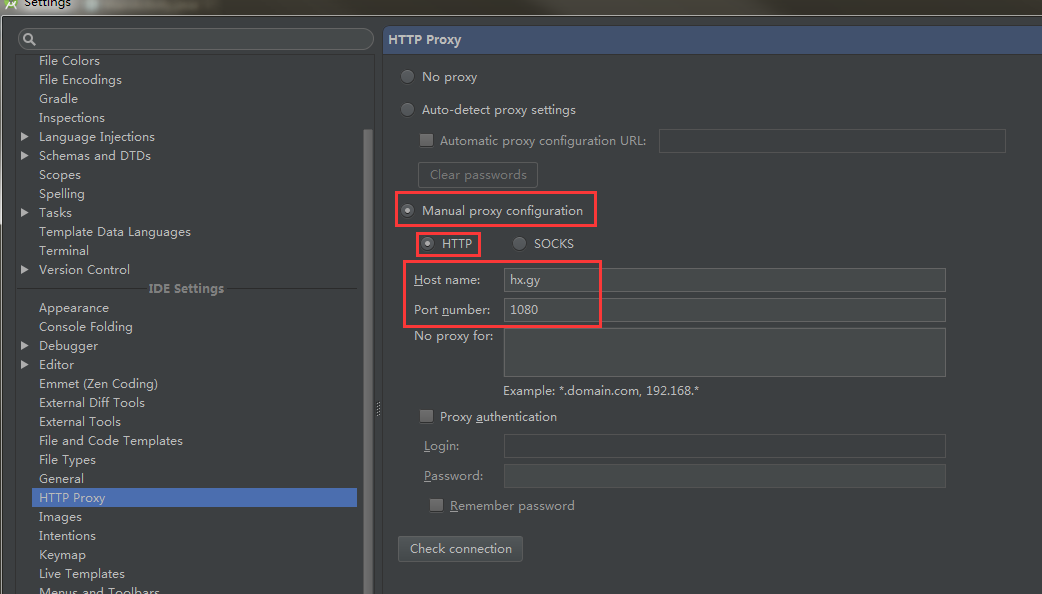Viewport: 1042px width, 594px height.
Task: Click the automatic proxy configuration URL field
Action: 832,141
